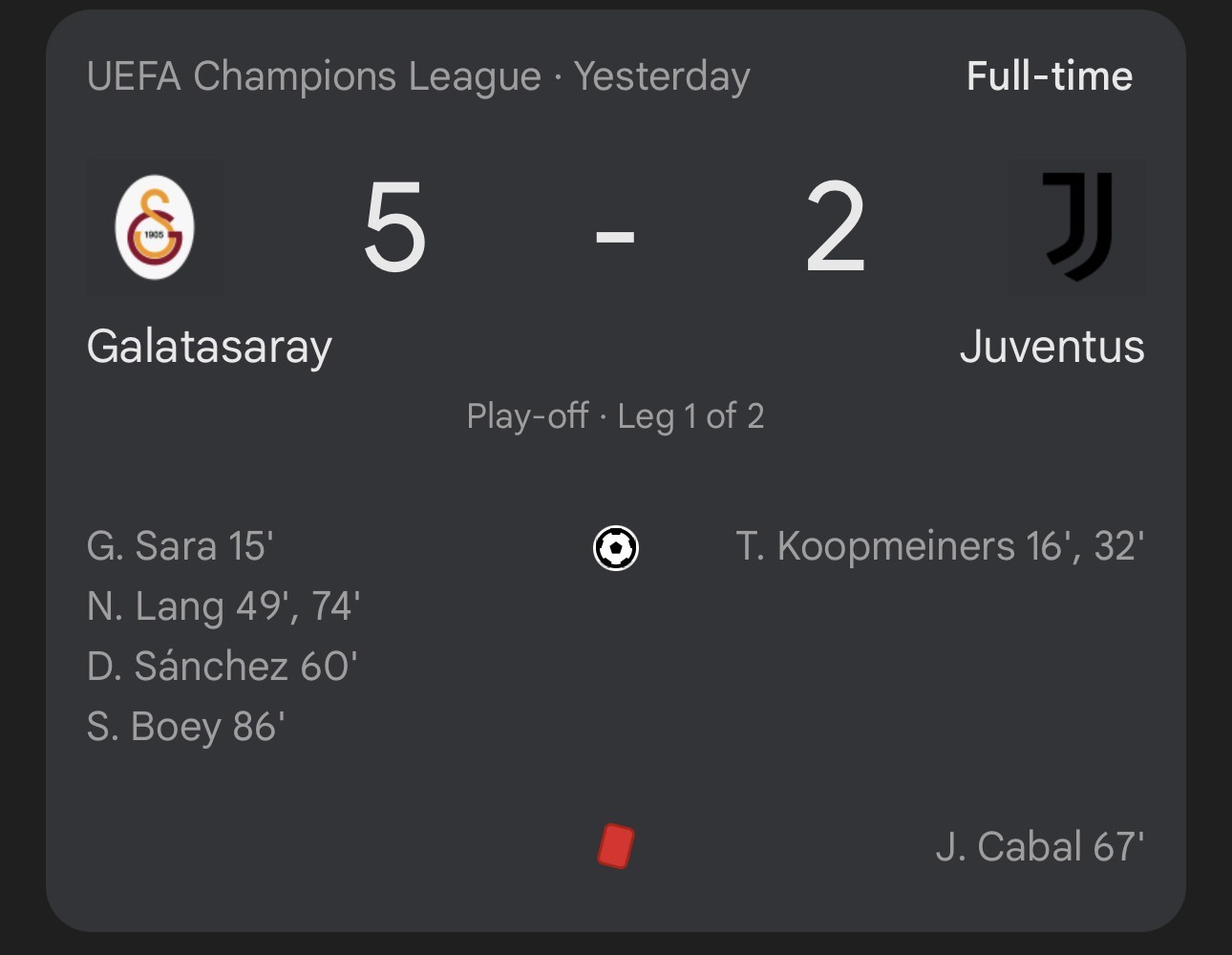1232x955 pixels.
Task: Click the Yesterday match date text
Action: pos(662,76)
